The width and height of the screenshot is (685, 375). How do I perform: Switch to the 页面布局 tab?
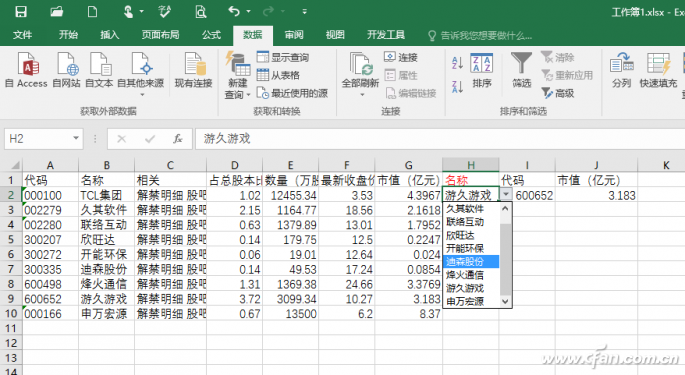[160, 35]
